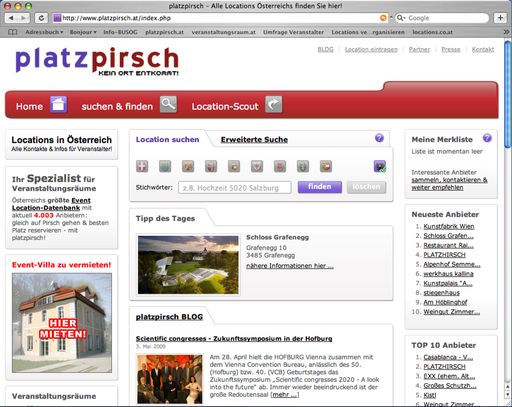Screen dimensions: 512x407
Task: Click the orange RSS icon in the address bar
Action: click(x=383, y=18)
